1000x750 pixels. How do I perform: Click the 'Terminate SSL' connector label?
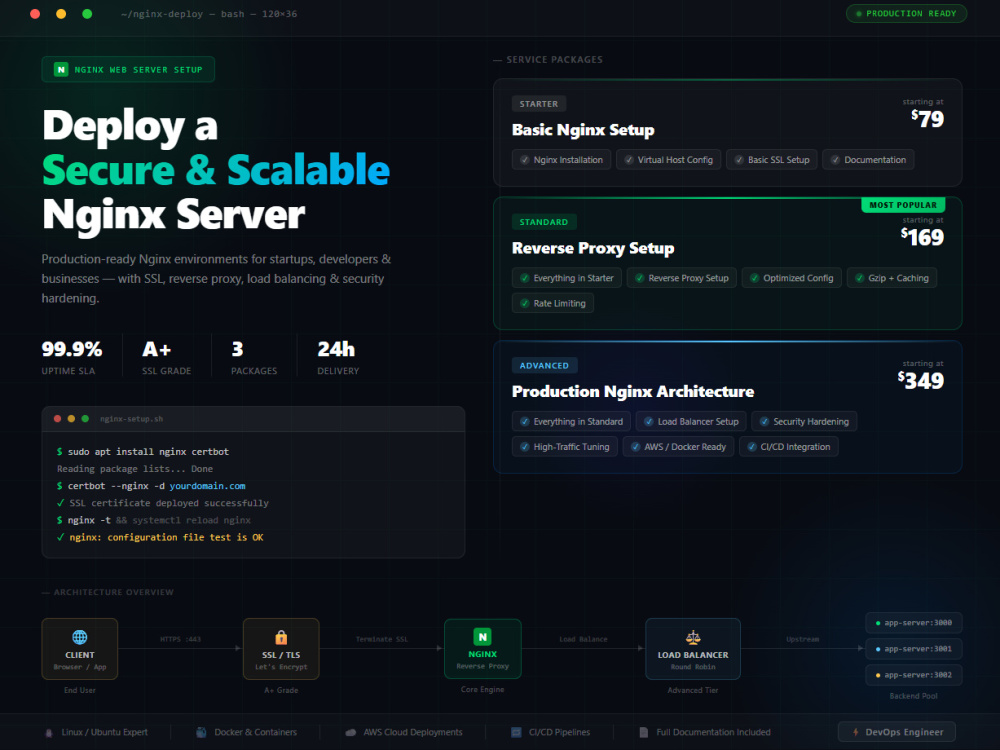(x=382, y=639)
